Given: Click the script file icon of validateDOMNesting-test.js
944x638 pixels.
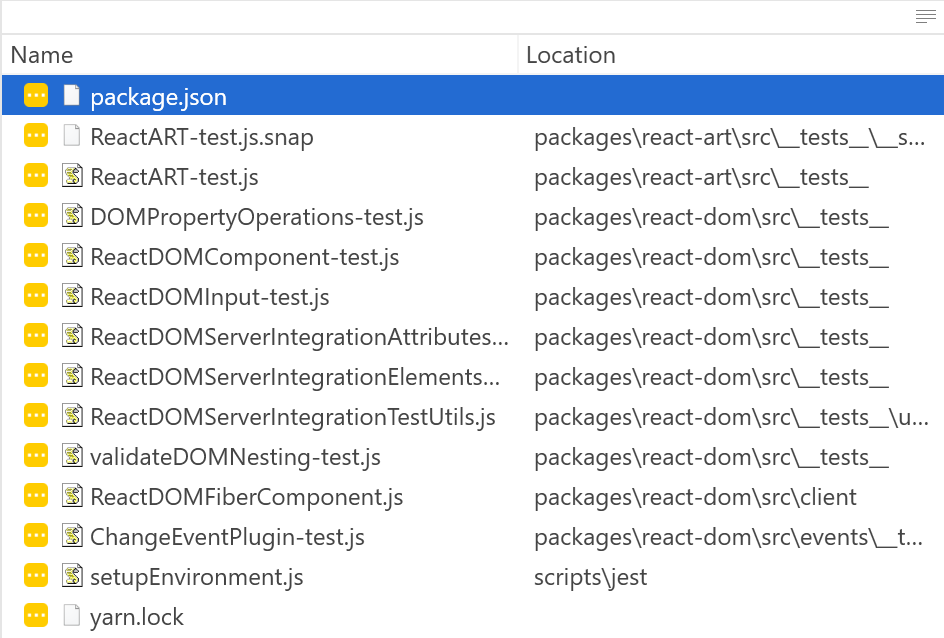Looking at the screenshot, I should click(x=72, y=456).
